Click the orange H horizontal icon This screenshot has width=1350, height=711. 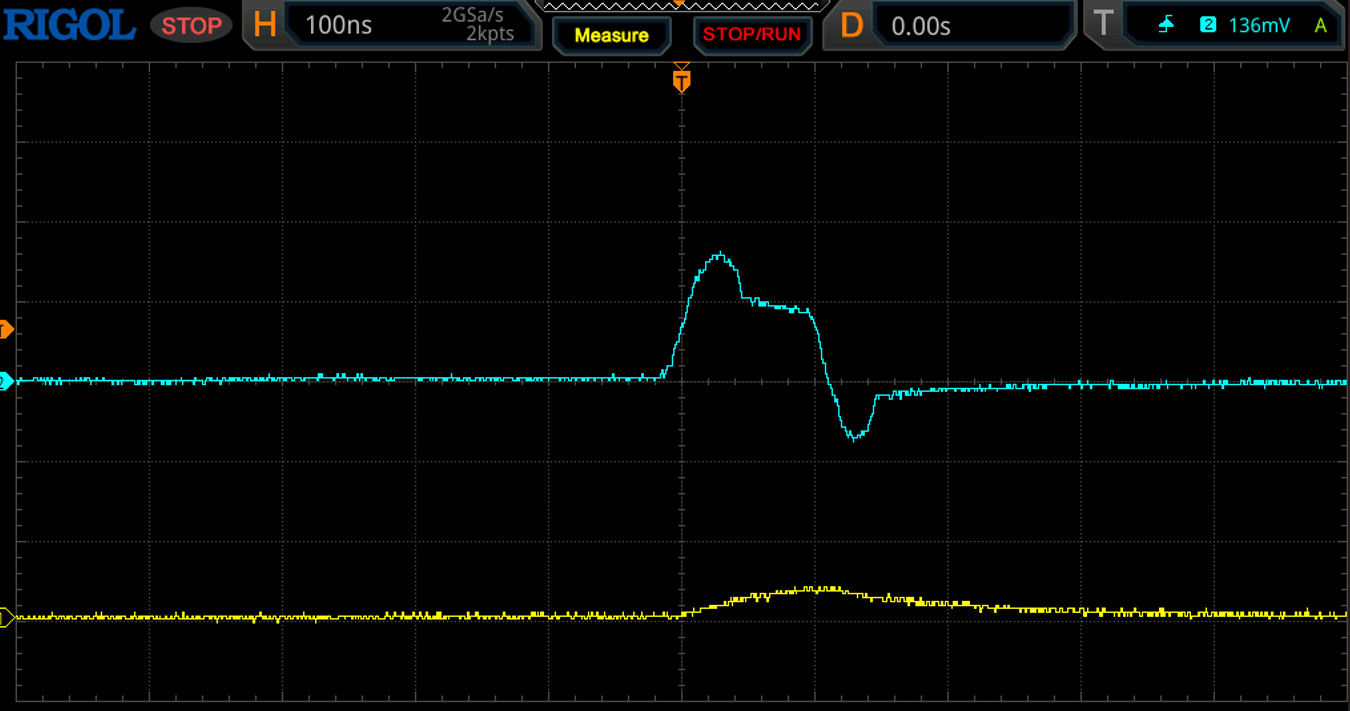[x=264, y=25]
